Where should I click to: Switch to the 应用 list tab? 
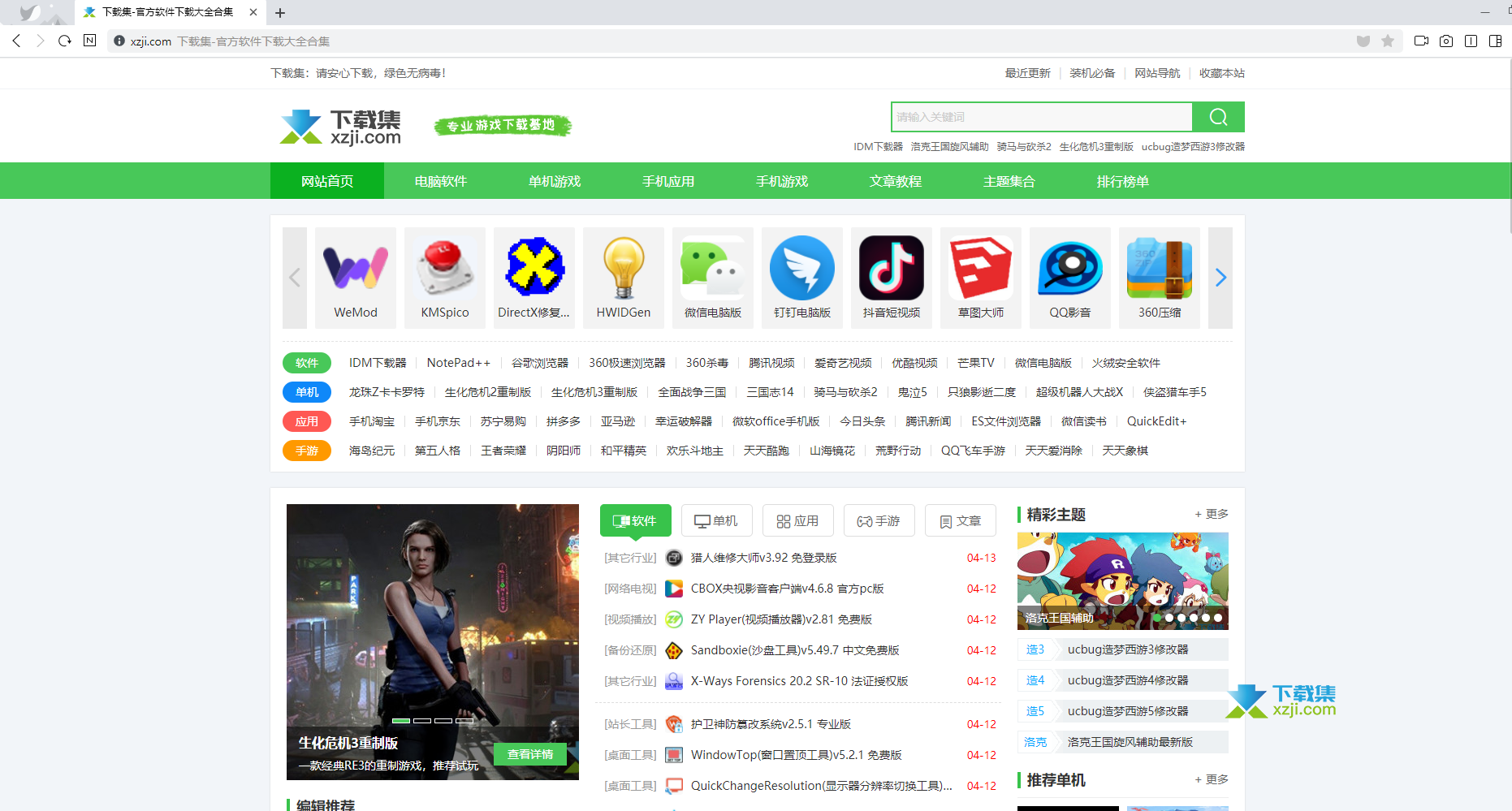click(x=798, y=520)
